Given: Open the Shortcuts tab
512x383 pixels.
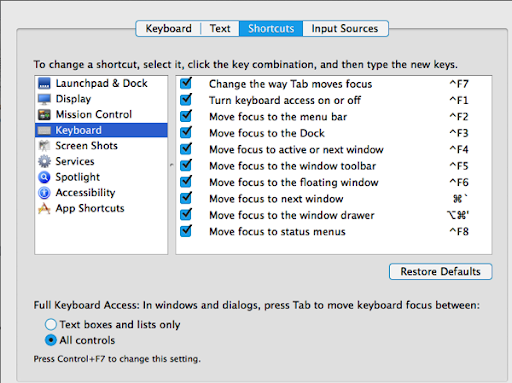Looking at the screenshot, I should [x=271, y=29].
